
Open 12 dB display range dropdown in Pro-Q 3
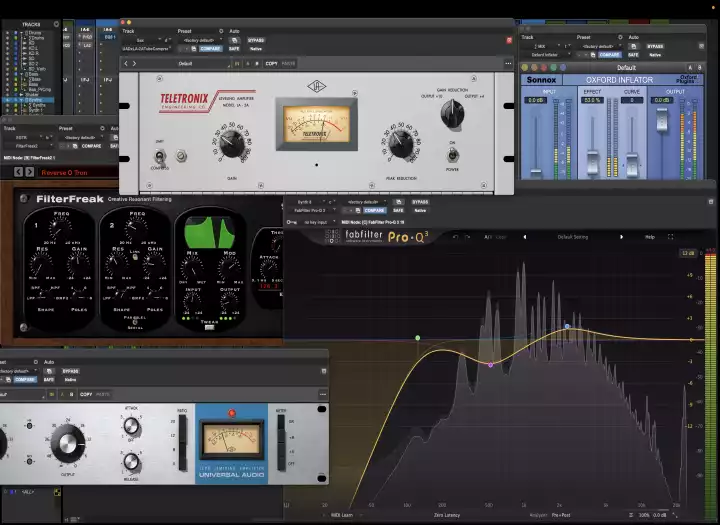pyautogui.click(x=687, y=253)
